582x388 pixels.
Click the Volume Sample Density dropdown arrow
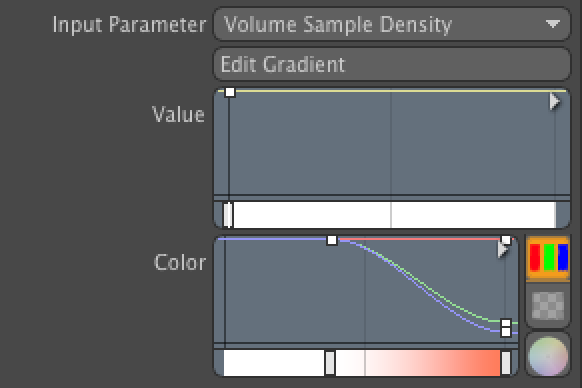tap(553, 24)
